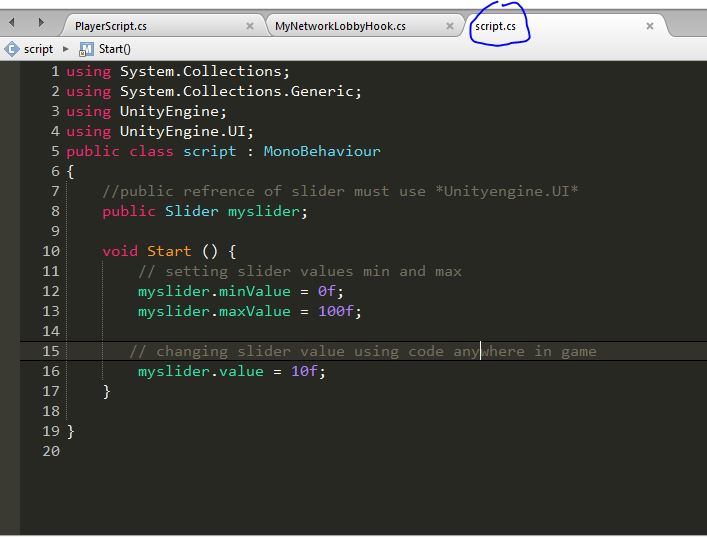Click the closing brace on line 17
Screen dimensions: 707x537
106,391
